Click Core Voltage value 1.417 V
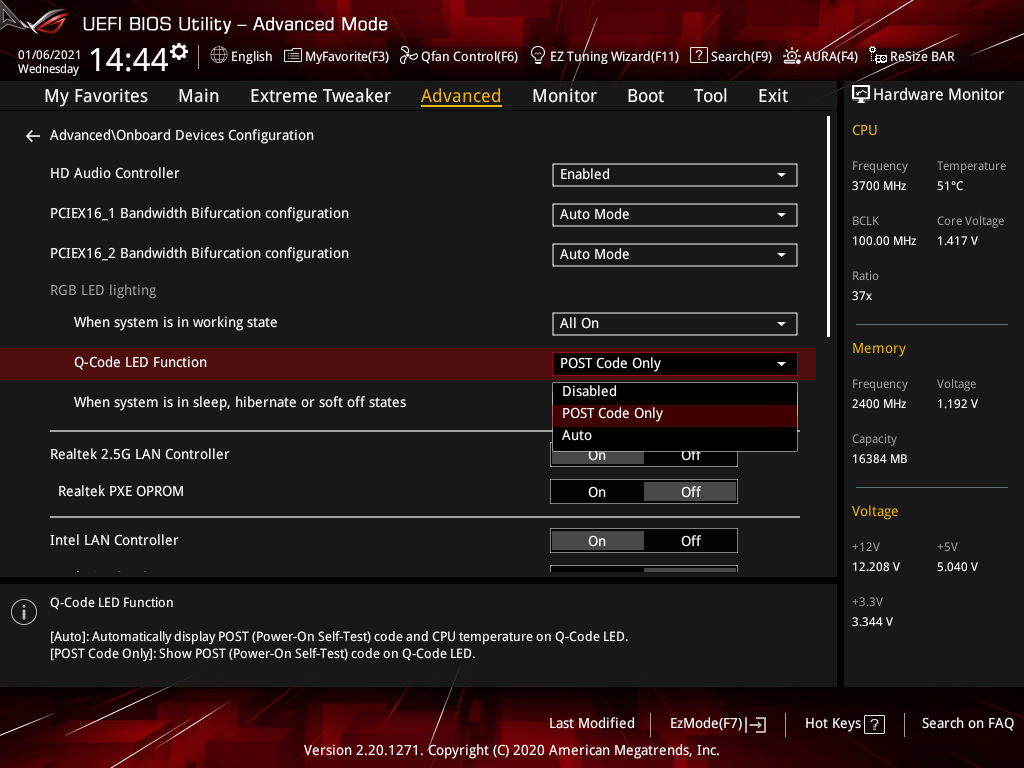 click(x=957, y=241)
